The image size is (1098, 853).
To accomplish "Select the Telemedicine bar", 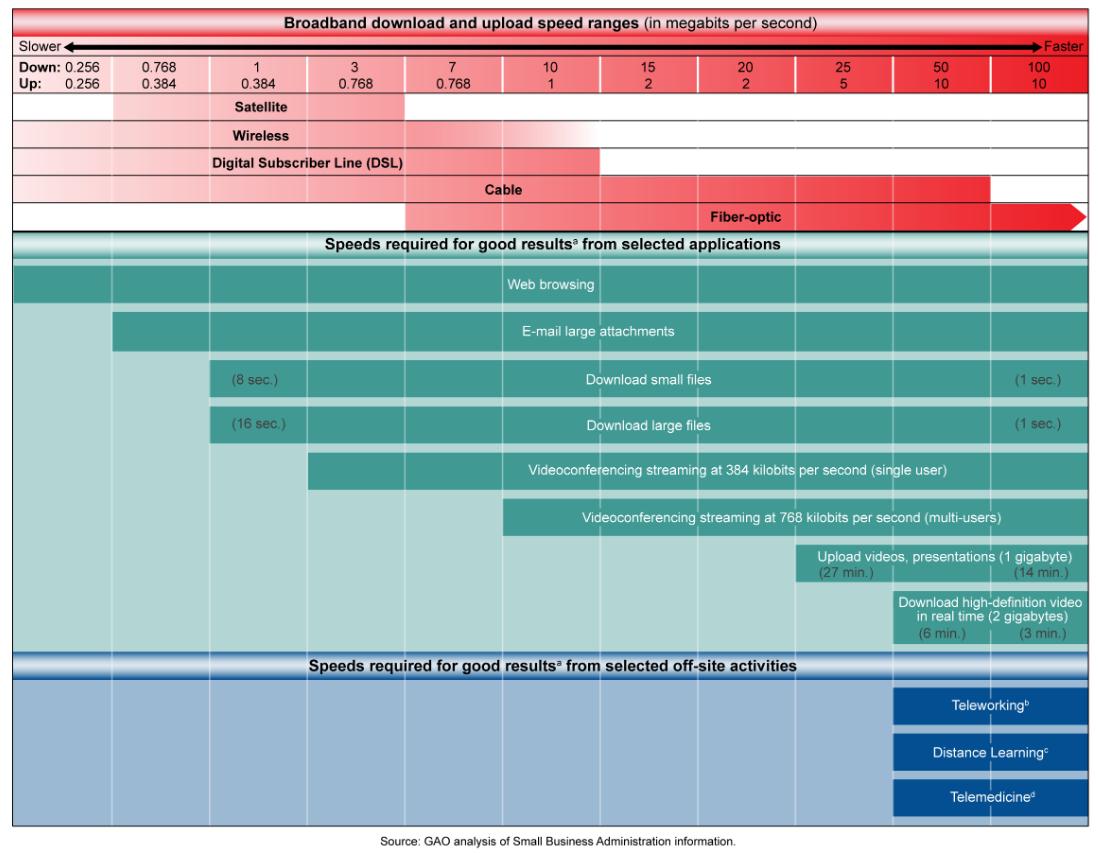I will click(990, 798).
